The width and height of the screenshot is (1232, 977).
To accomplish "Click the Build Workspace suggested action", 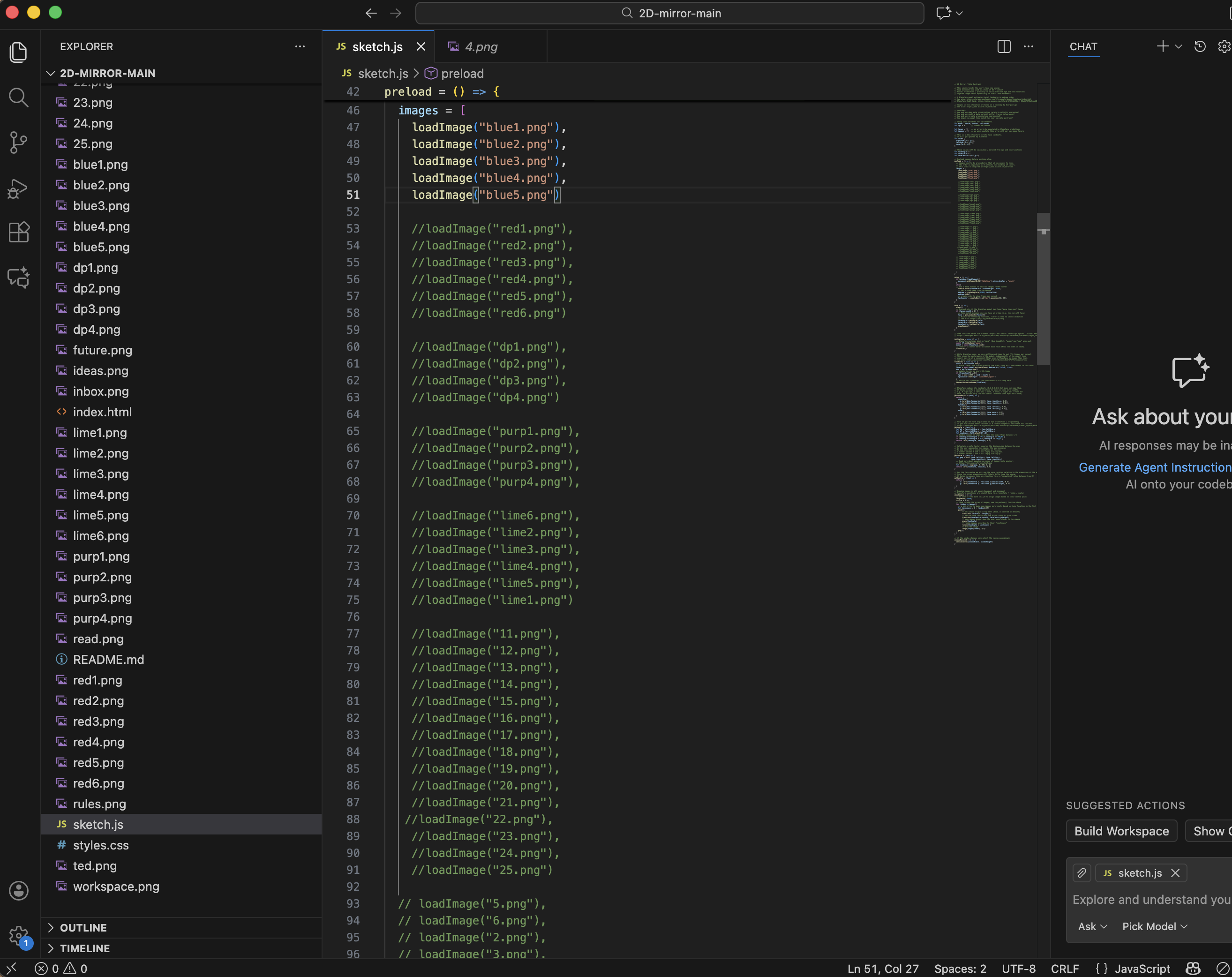I will 1121,831.
